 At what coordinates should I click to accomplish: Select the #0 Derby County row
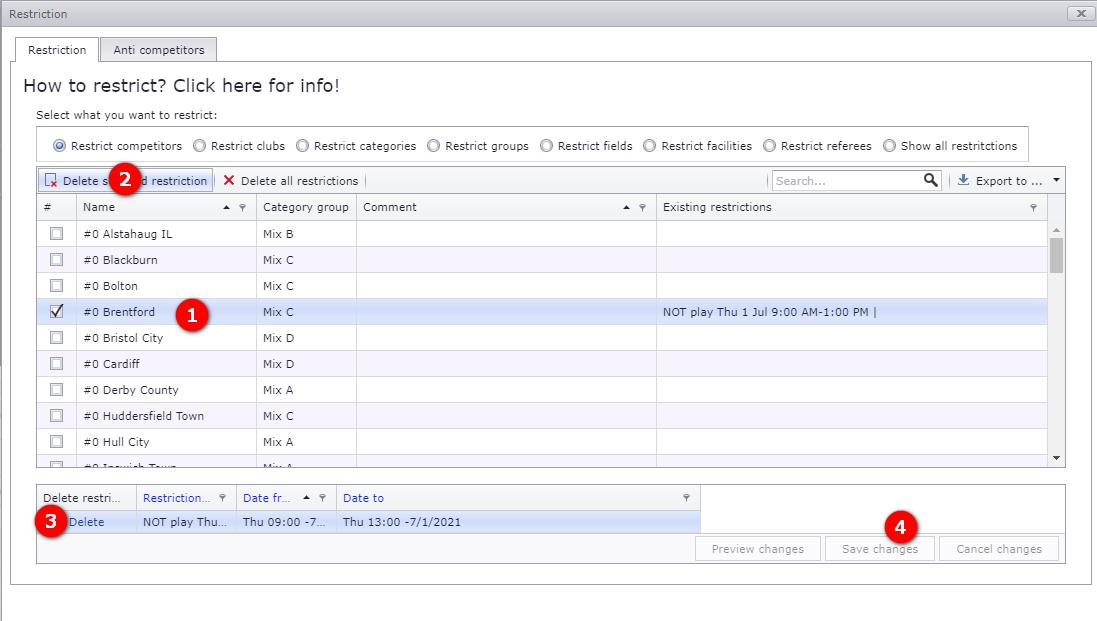[542, 390]
